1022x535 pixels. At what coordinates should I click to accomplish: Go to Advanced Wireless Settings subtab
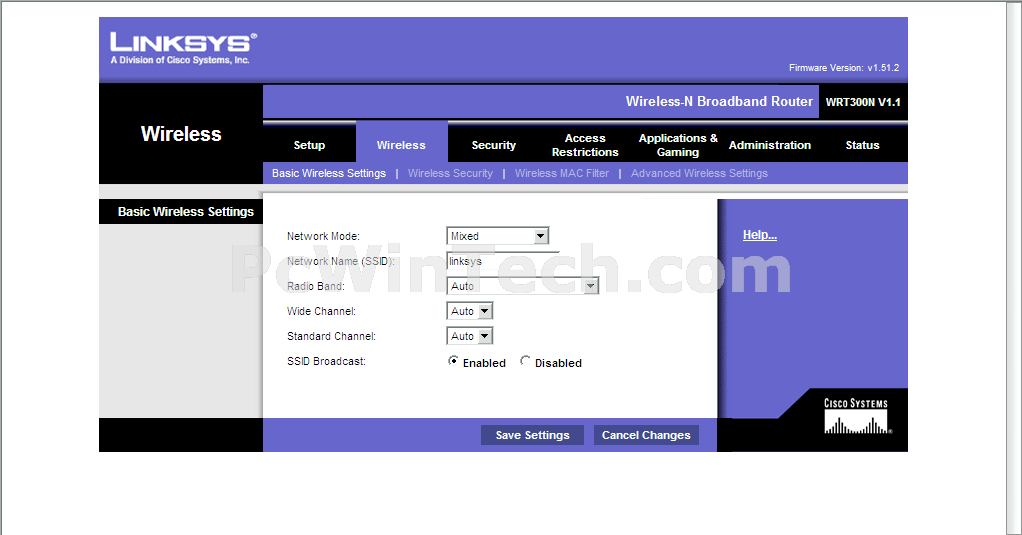click(699, 173)
